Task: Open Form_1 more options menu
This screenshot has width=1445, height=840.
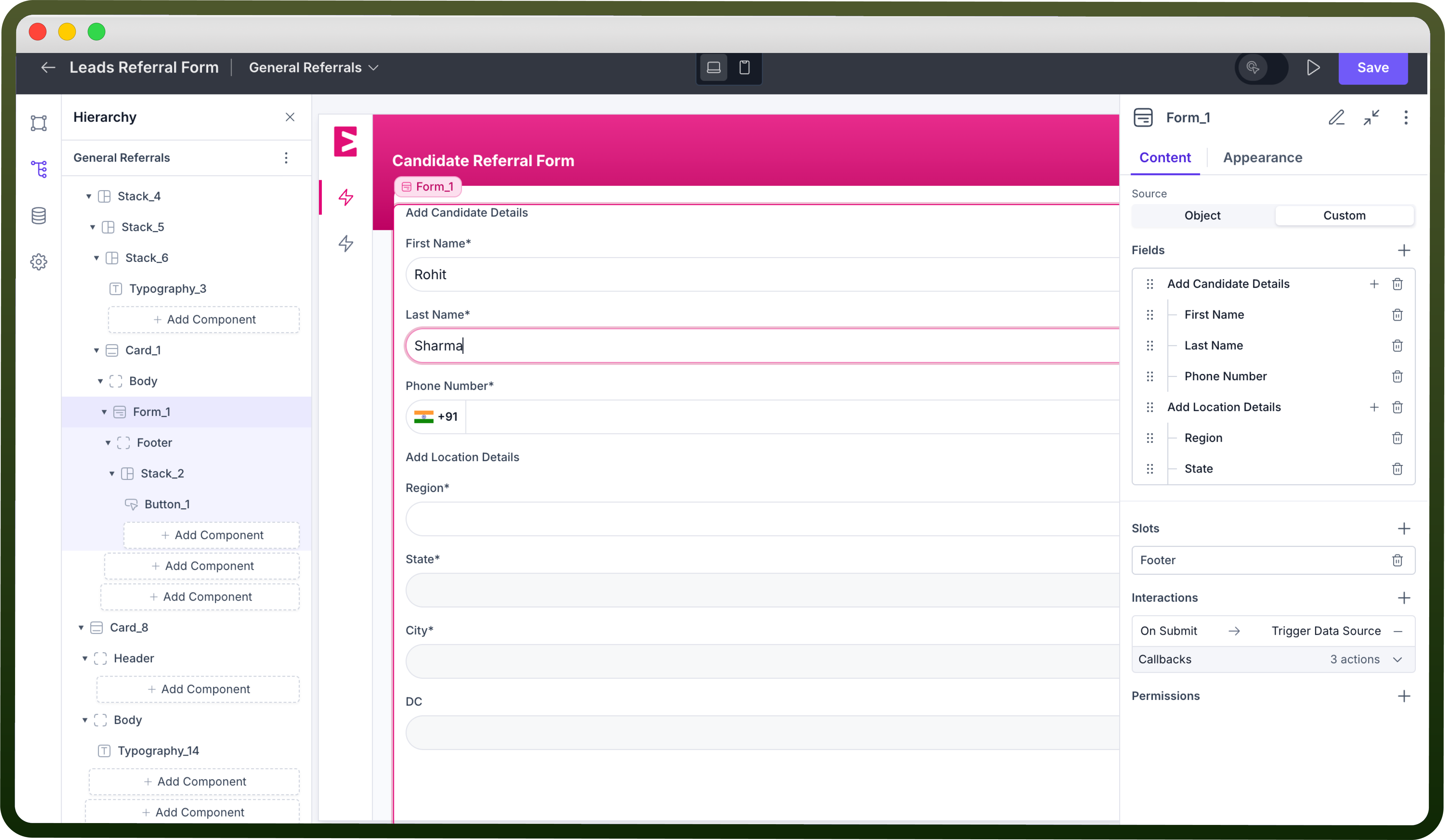Action: pyautogui.click(x=1405, y=118)
